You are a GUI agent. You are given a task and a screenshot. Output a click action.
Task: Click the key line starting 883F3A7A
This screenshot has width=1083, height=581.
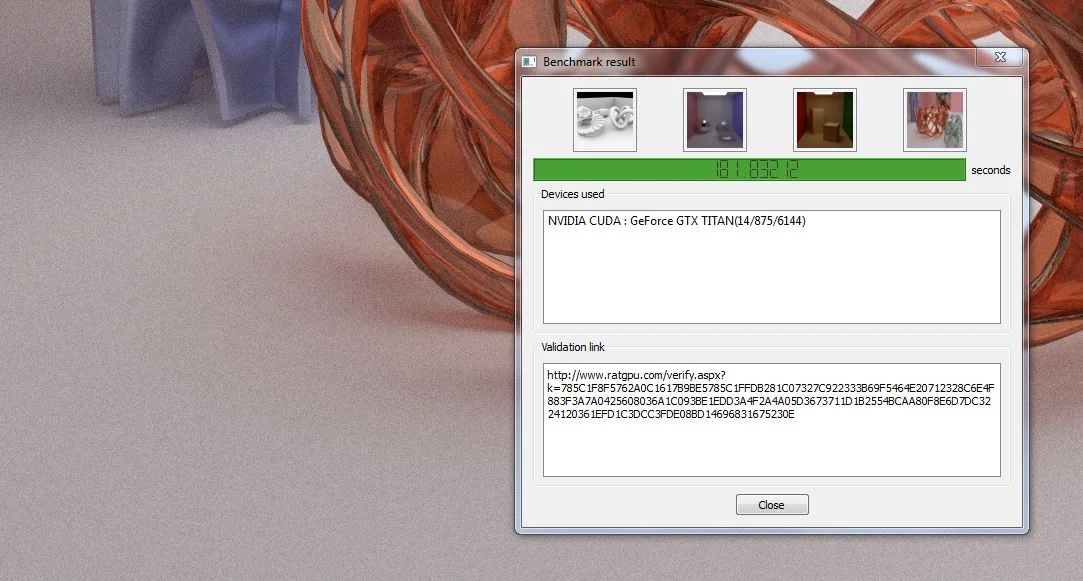tap(769, 401)
